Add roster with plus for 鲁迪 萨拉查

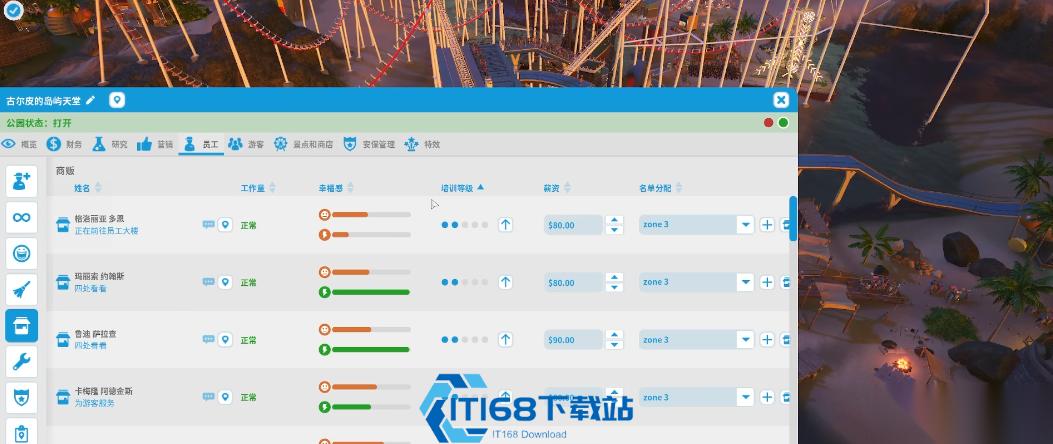coord(767,340)
